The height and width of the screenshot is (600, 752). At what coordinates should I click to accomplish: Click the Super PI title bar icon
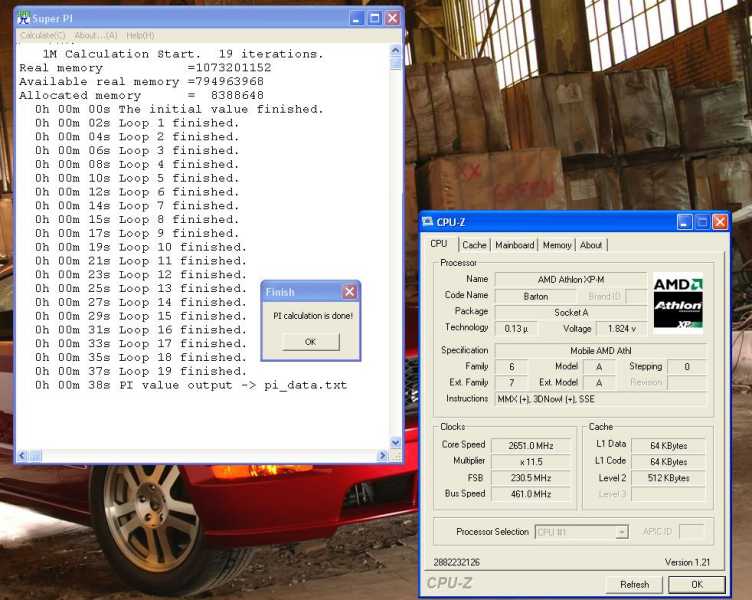(x=24, y=18)
